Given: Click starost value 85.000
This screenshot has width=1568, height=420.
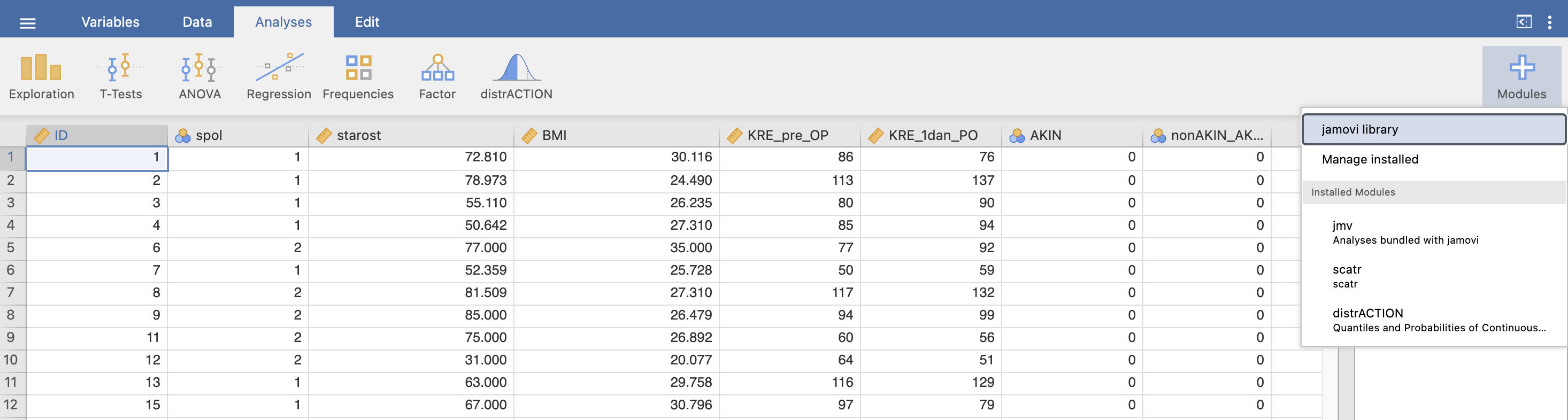Looking at the screenshot, I should click(411, 315).
